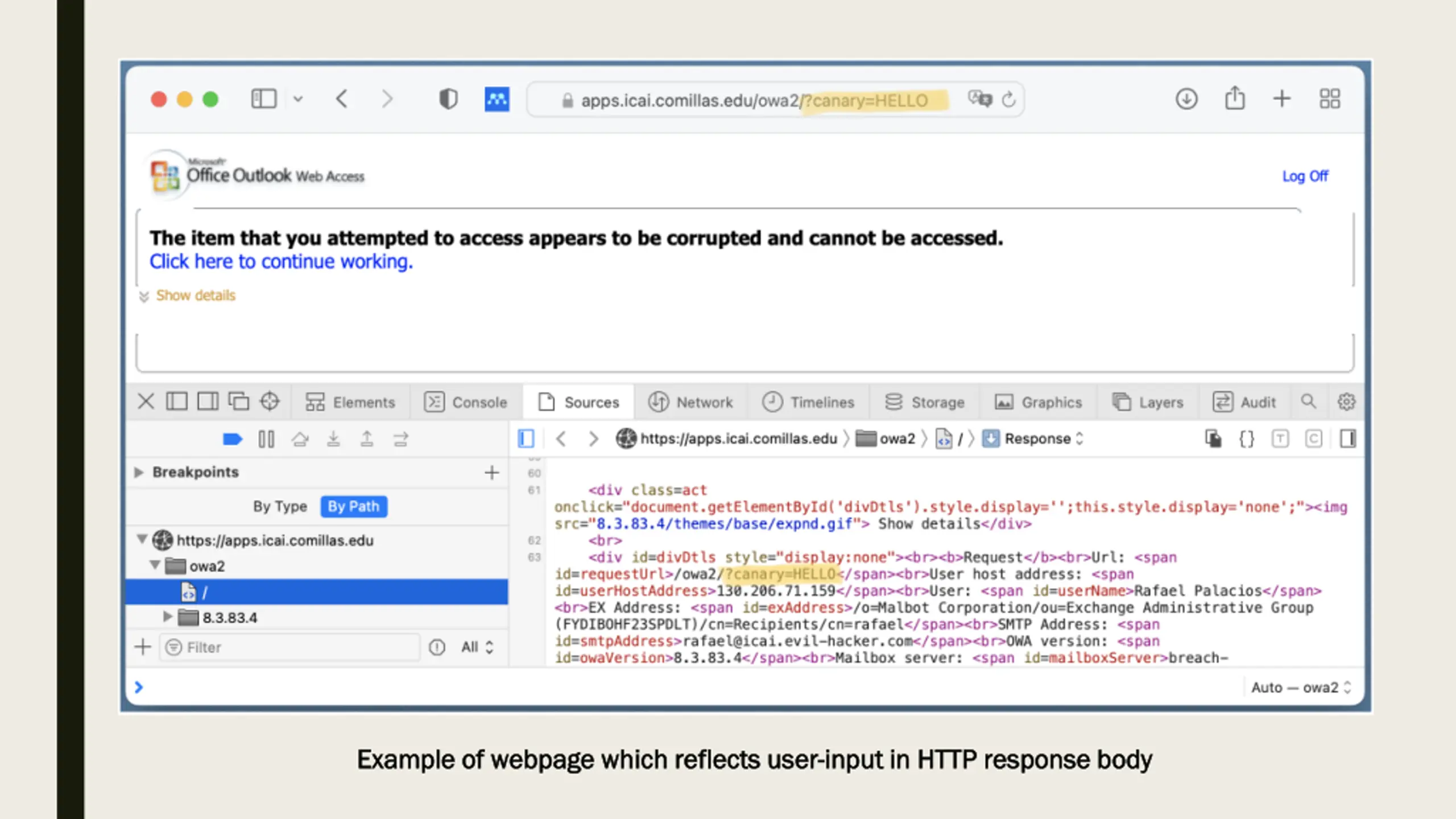Collapse the owa2 folder triangle
Screen dimensions: 1456x819
(155, 565)
